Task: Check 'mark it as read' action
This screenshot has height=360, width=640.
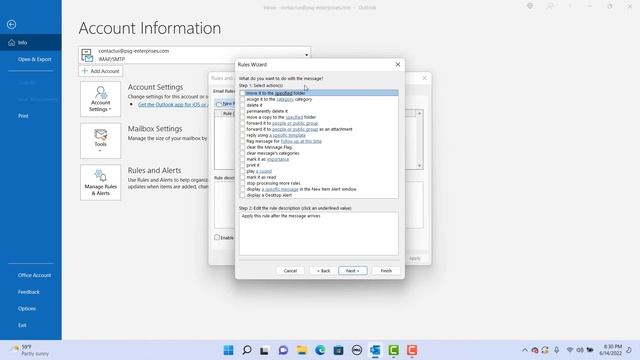Action: (242, 177)
